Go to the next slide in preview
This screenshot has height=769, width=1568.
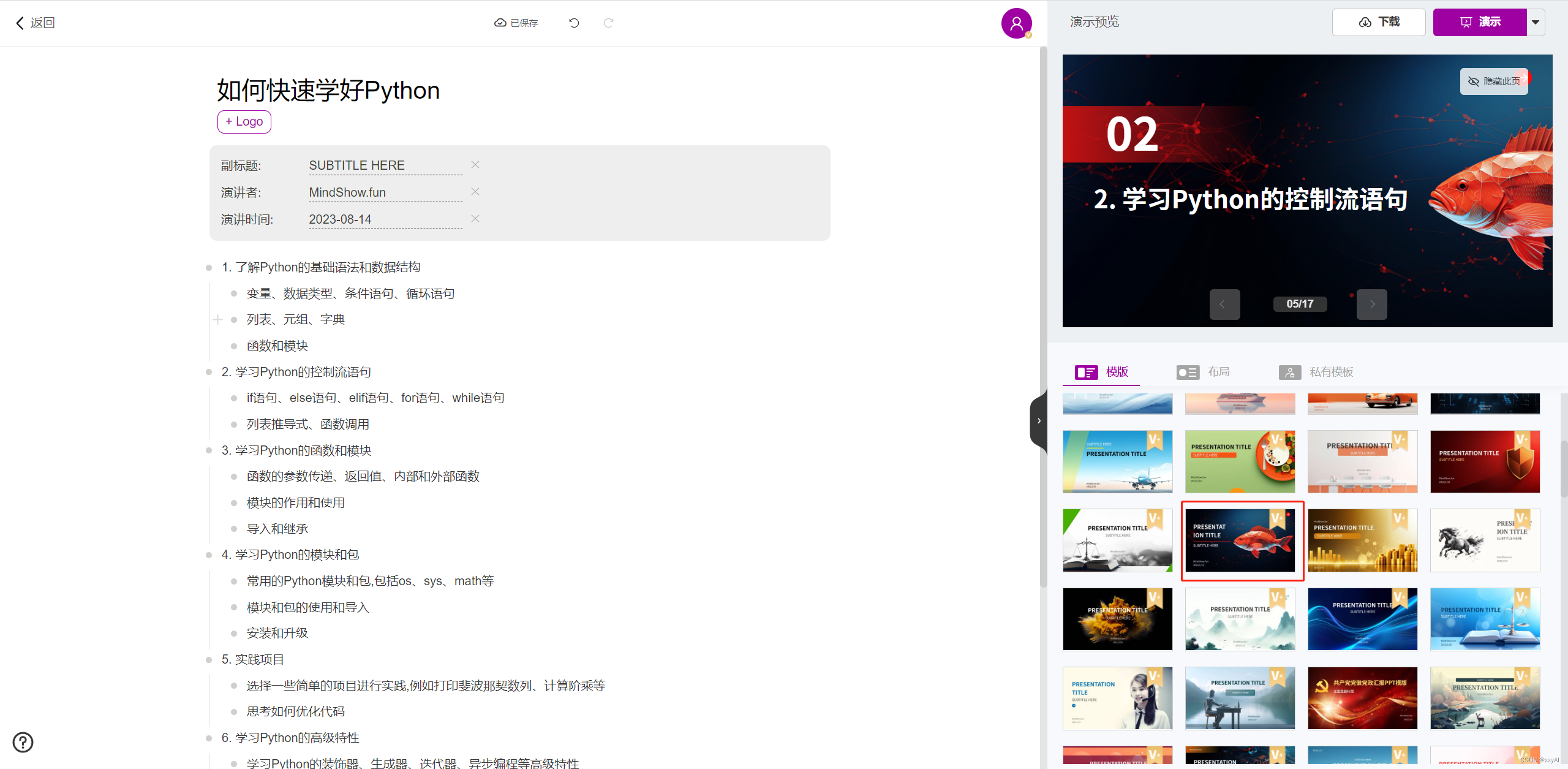1372,304
